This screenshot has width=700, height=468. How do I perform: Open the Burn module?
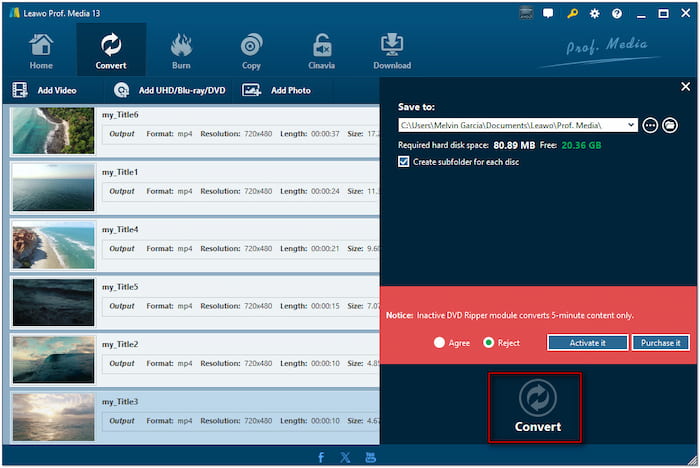click(181, 51)
